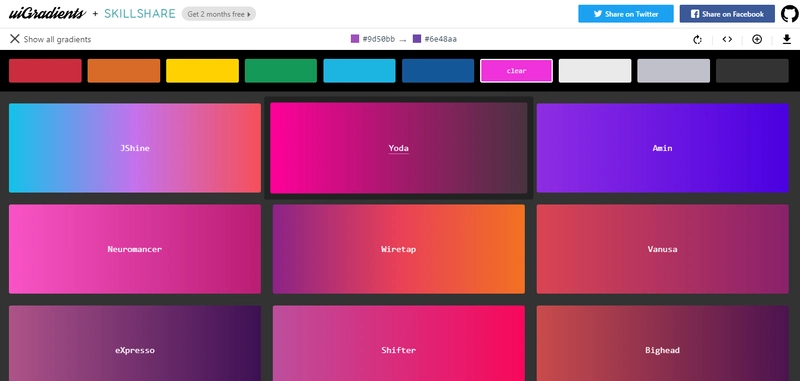This screenshot has height=381, width=800.
Task: Share on Twitter
Action: 626,14
